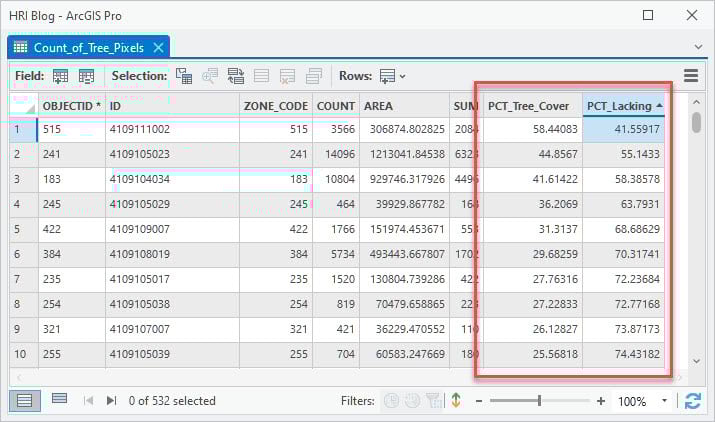Toggle range filter icon
The height and width of the screenshot is (422, 715).
click(x=413, y=401)
